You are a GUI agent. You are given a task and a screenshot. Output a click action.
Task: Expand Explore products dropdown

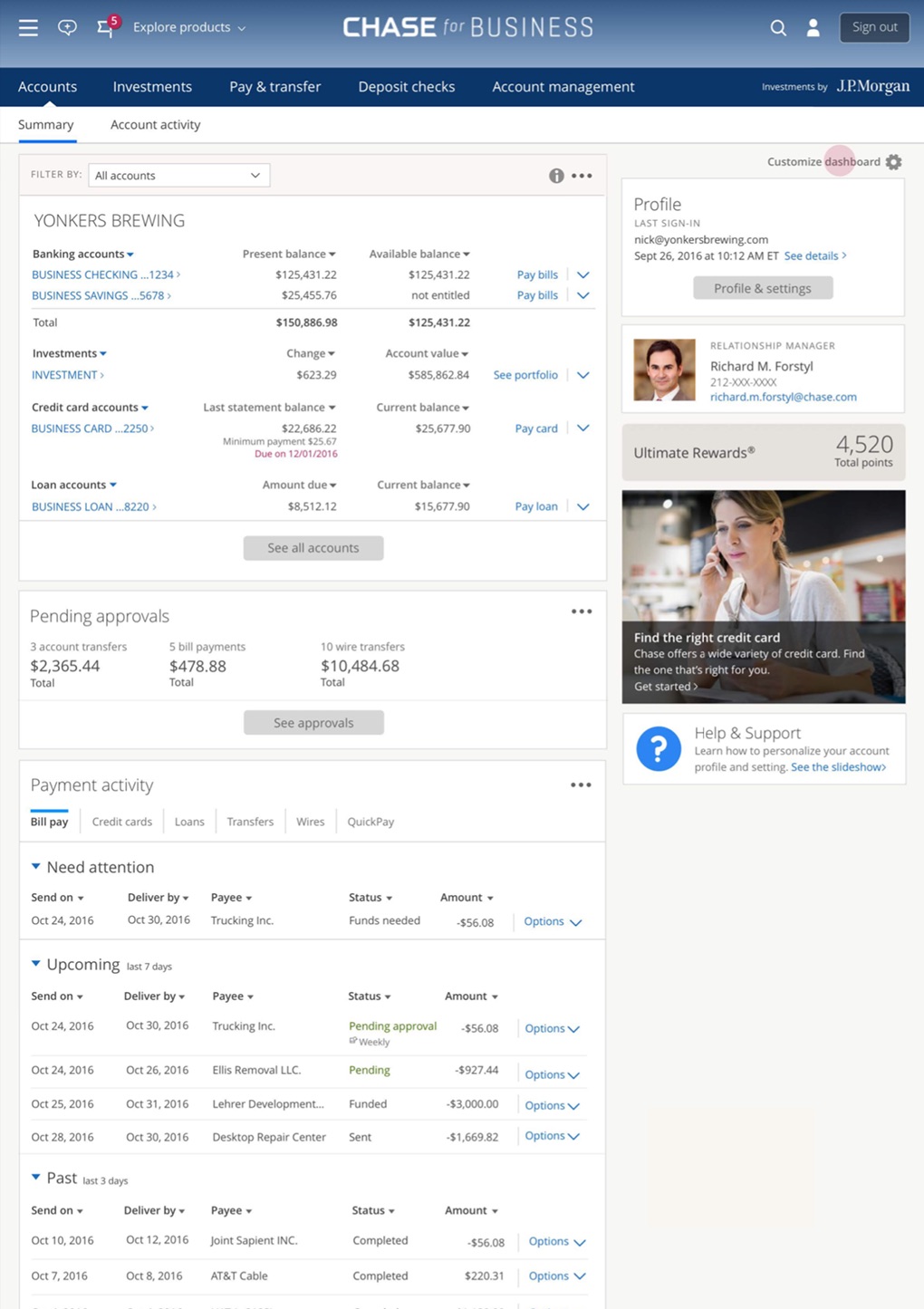pyautogui.click(x=189, y=27)
